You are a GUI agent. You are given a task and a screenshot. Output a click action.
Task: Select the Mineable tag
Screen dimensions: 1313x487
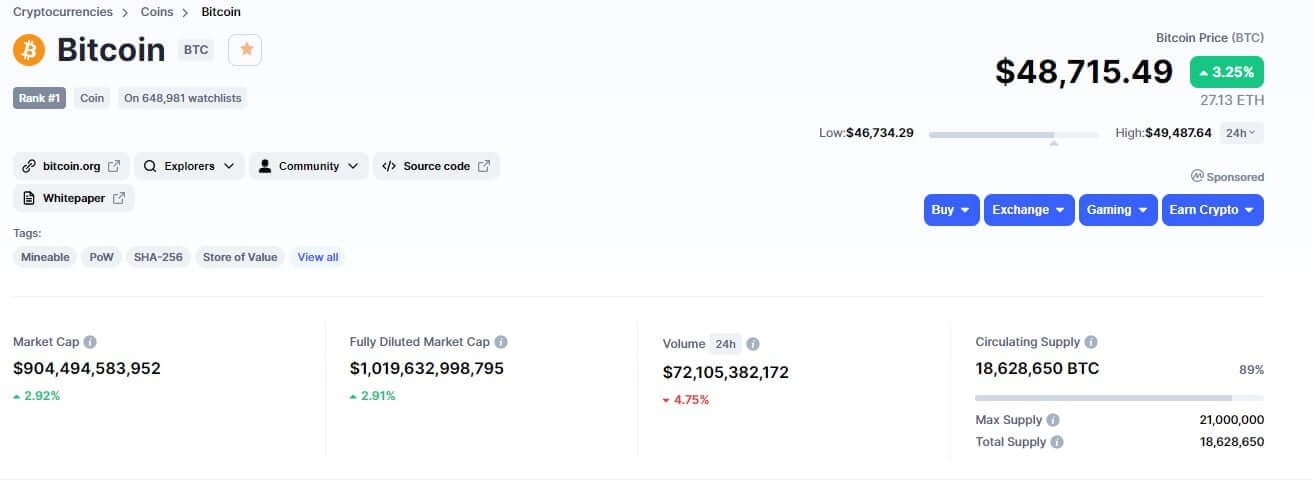[45, 257]
